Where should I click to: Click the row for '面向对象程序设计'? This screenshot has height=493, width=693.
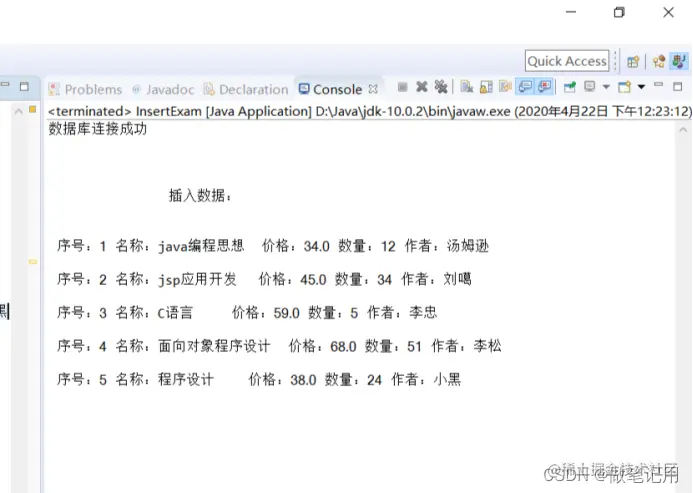coord(279,346)
